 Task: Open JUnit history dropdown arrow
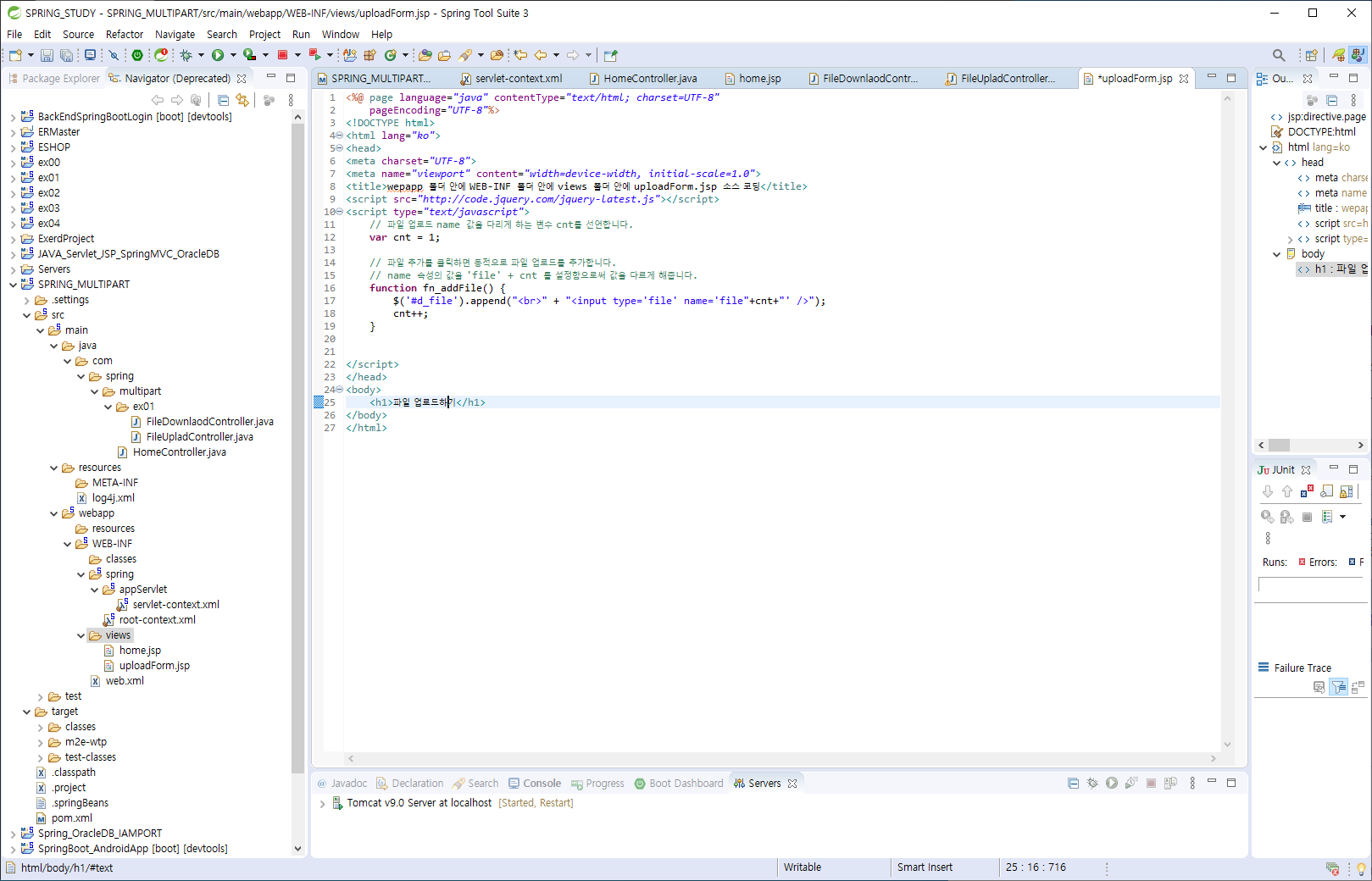coord(1342,517)
